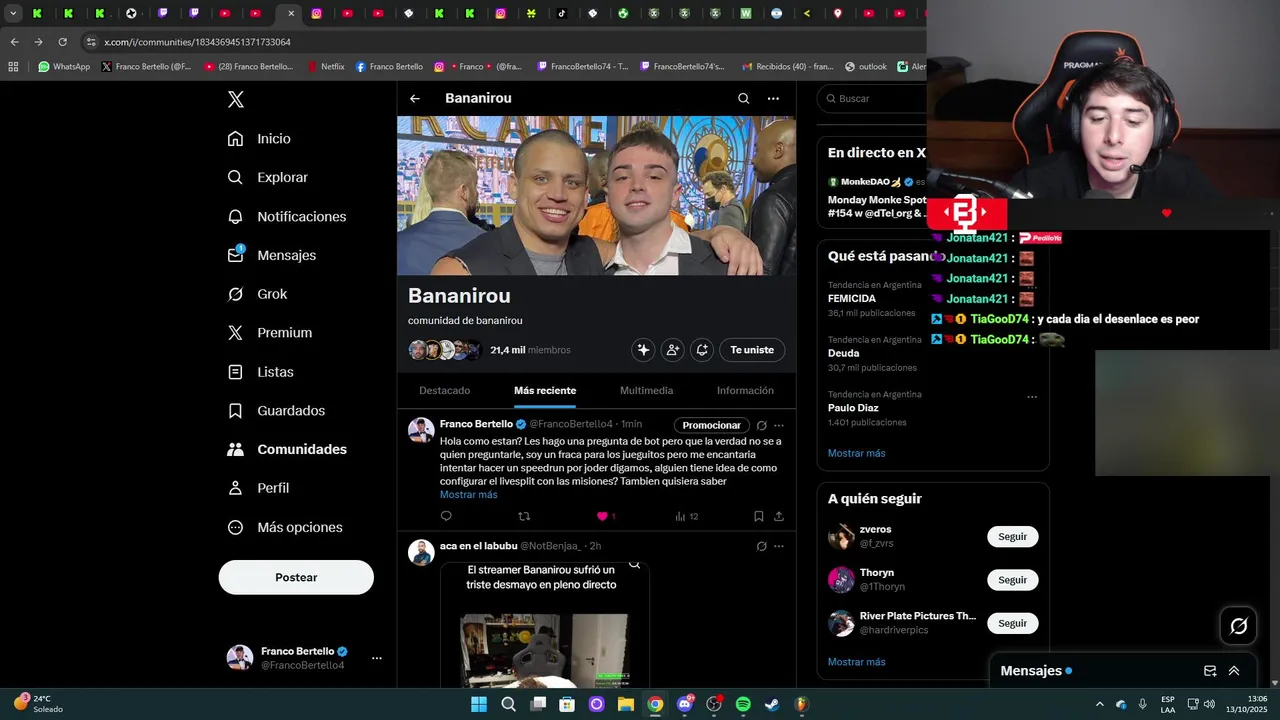This screenshot has width=1280, height=720.
Task: View analytics of Franco Bertello's post
Action: click(x=686, y=516)
